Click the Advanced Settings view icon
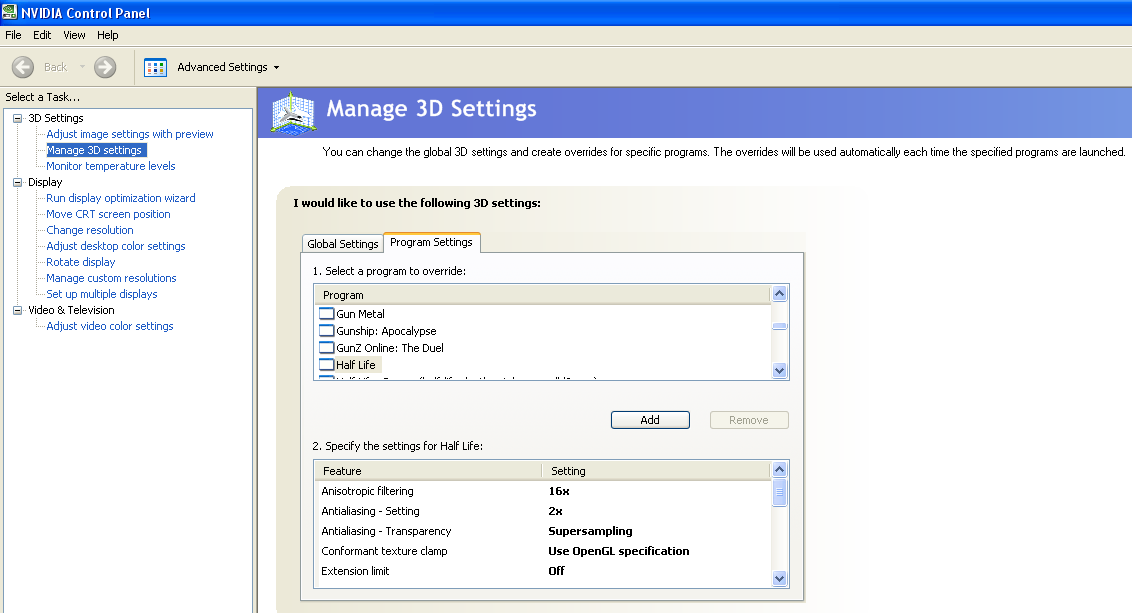Image resolution: width=1132 pixels, height=613 pixels. 155,67
